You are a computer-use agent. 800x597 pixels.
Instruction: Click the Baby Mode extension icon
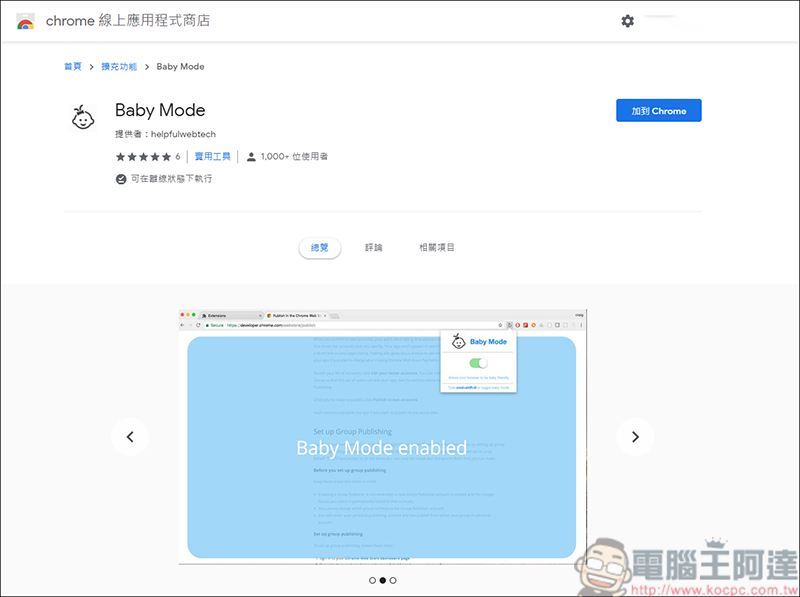click(83, 118)
